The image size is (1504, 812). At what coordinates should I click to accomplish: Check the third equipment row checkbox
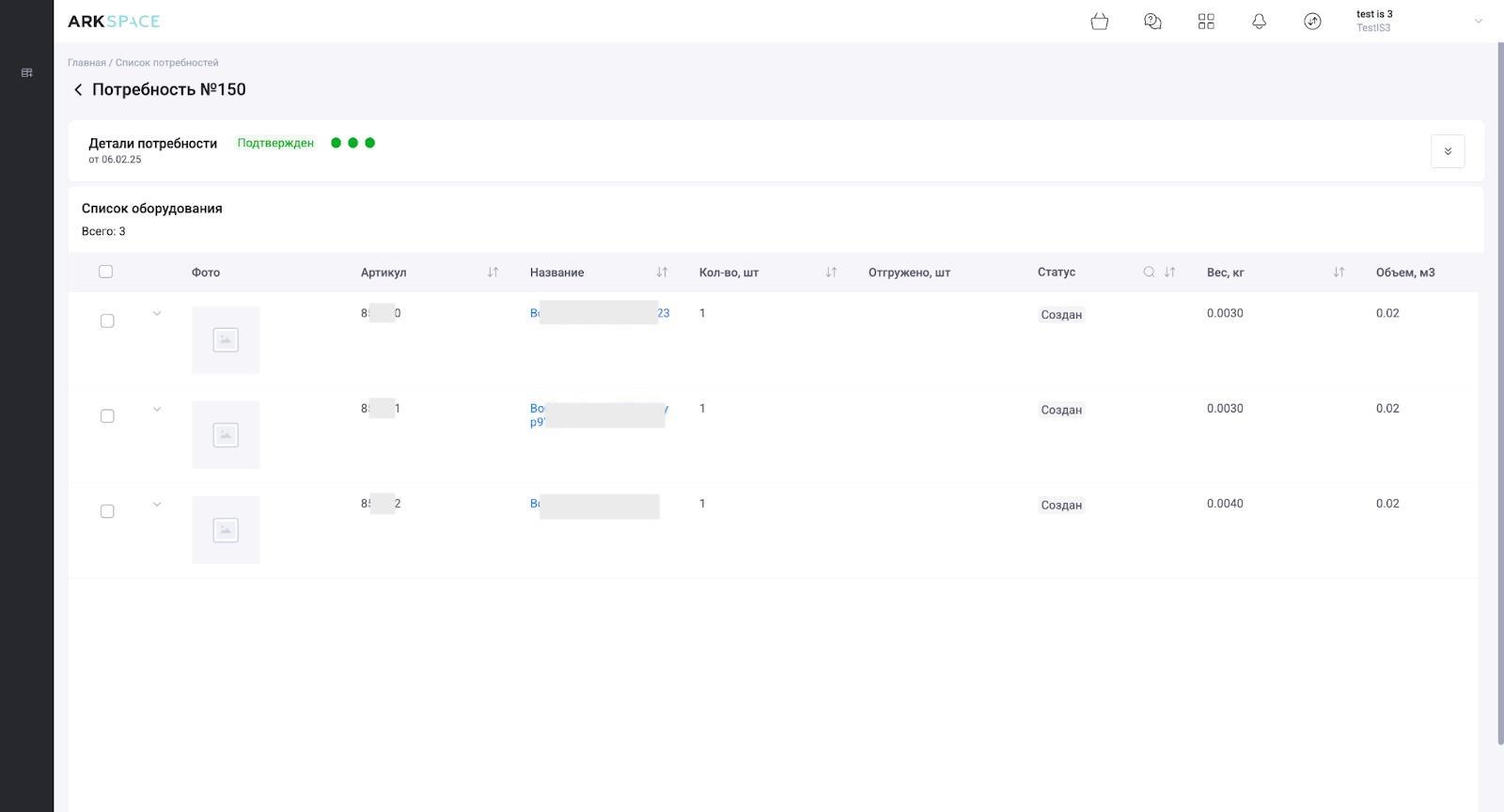(x=107, y=511)
